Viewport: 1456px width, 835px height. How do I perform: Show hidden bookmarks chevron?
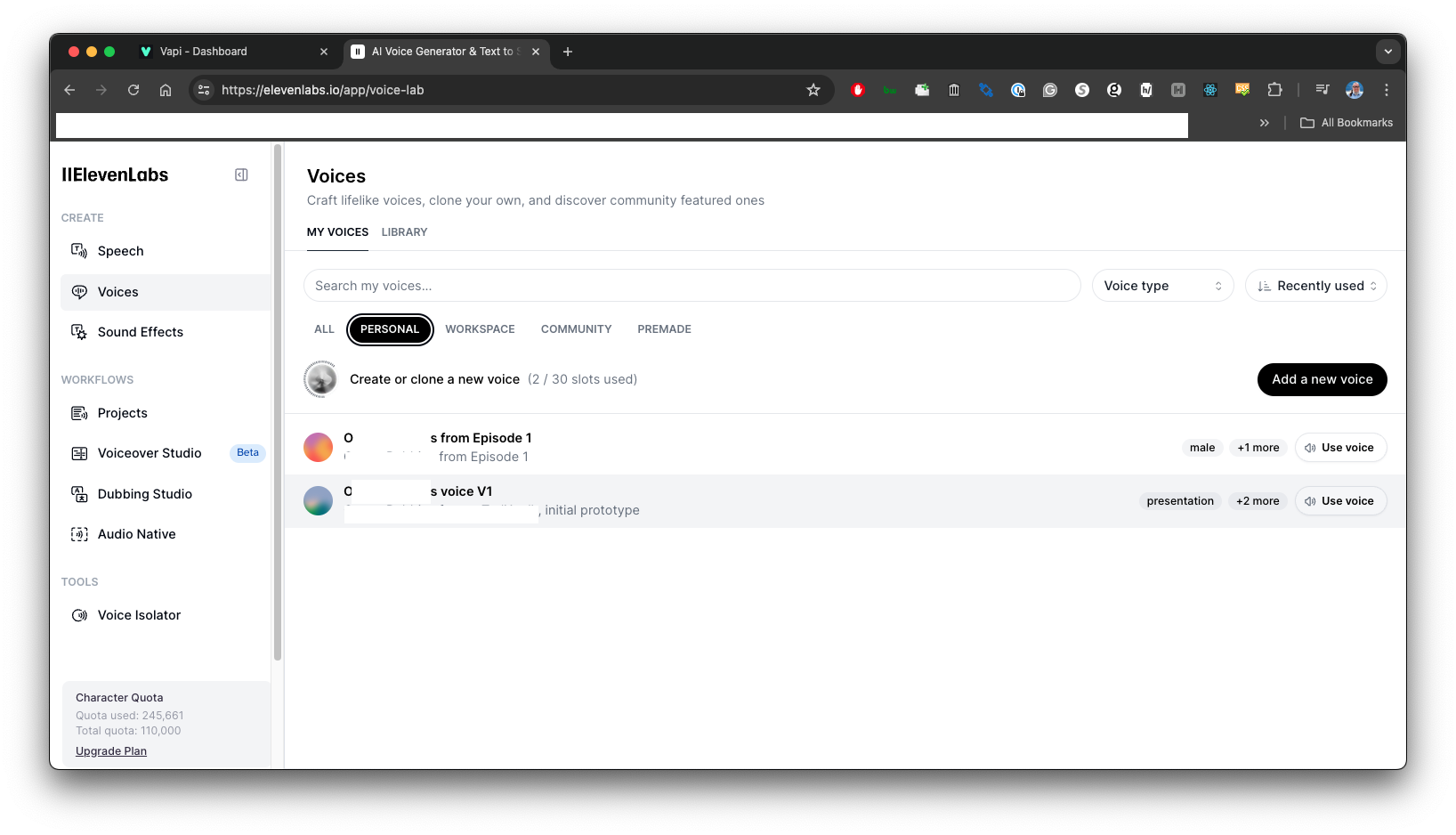(x=1265, y=123)
